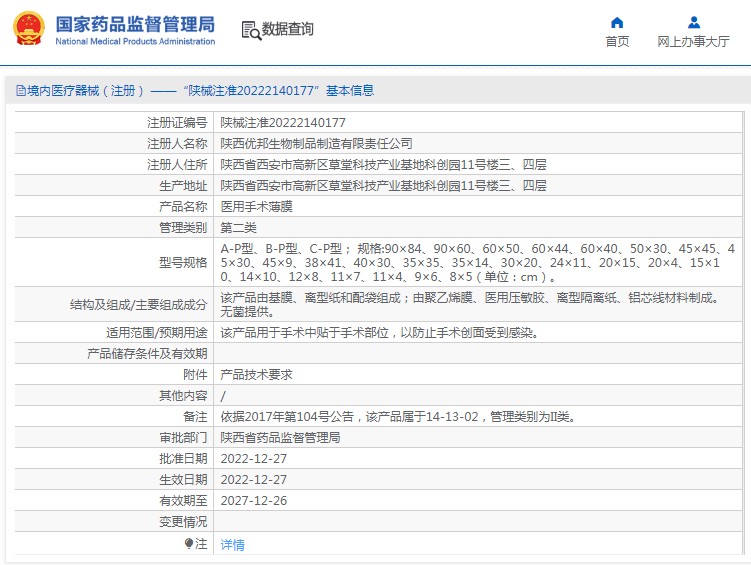The width and height of the screenshot is (751, 565).
Task: Click the 结构及组成 composition description
Action: click(469, 305)
